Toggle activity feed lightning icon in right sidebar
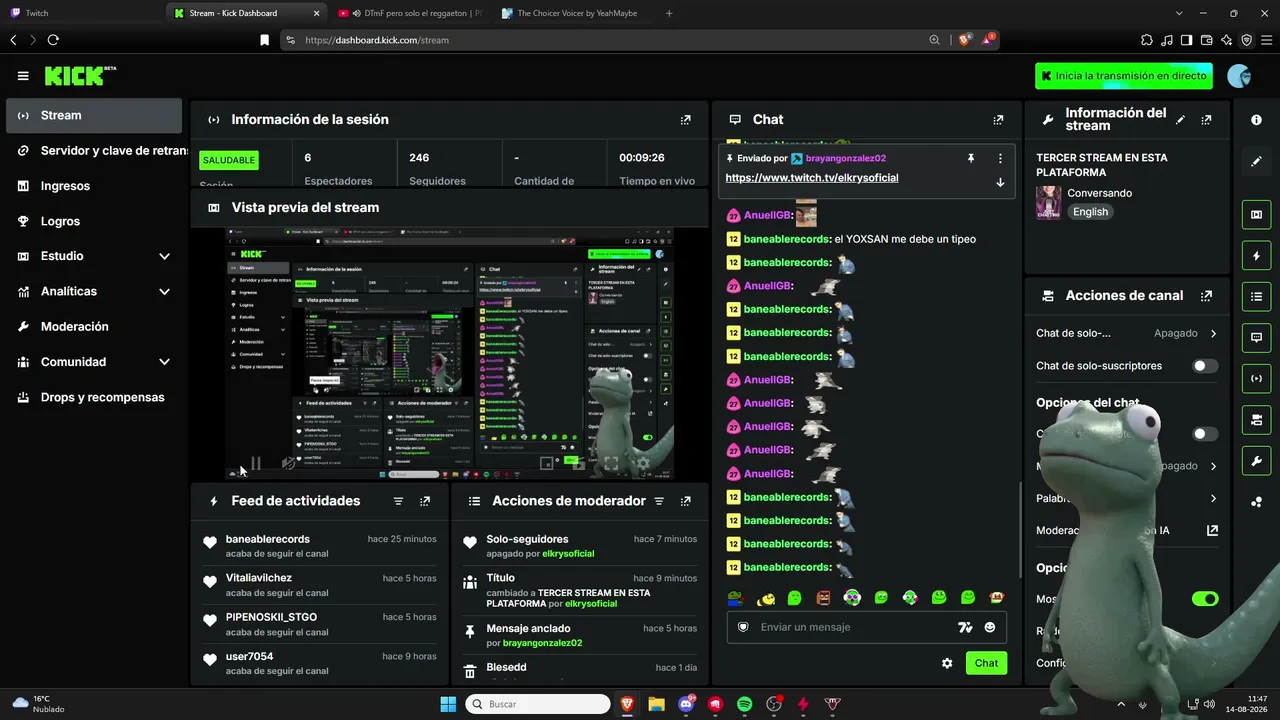 1256,256
